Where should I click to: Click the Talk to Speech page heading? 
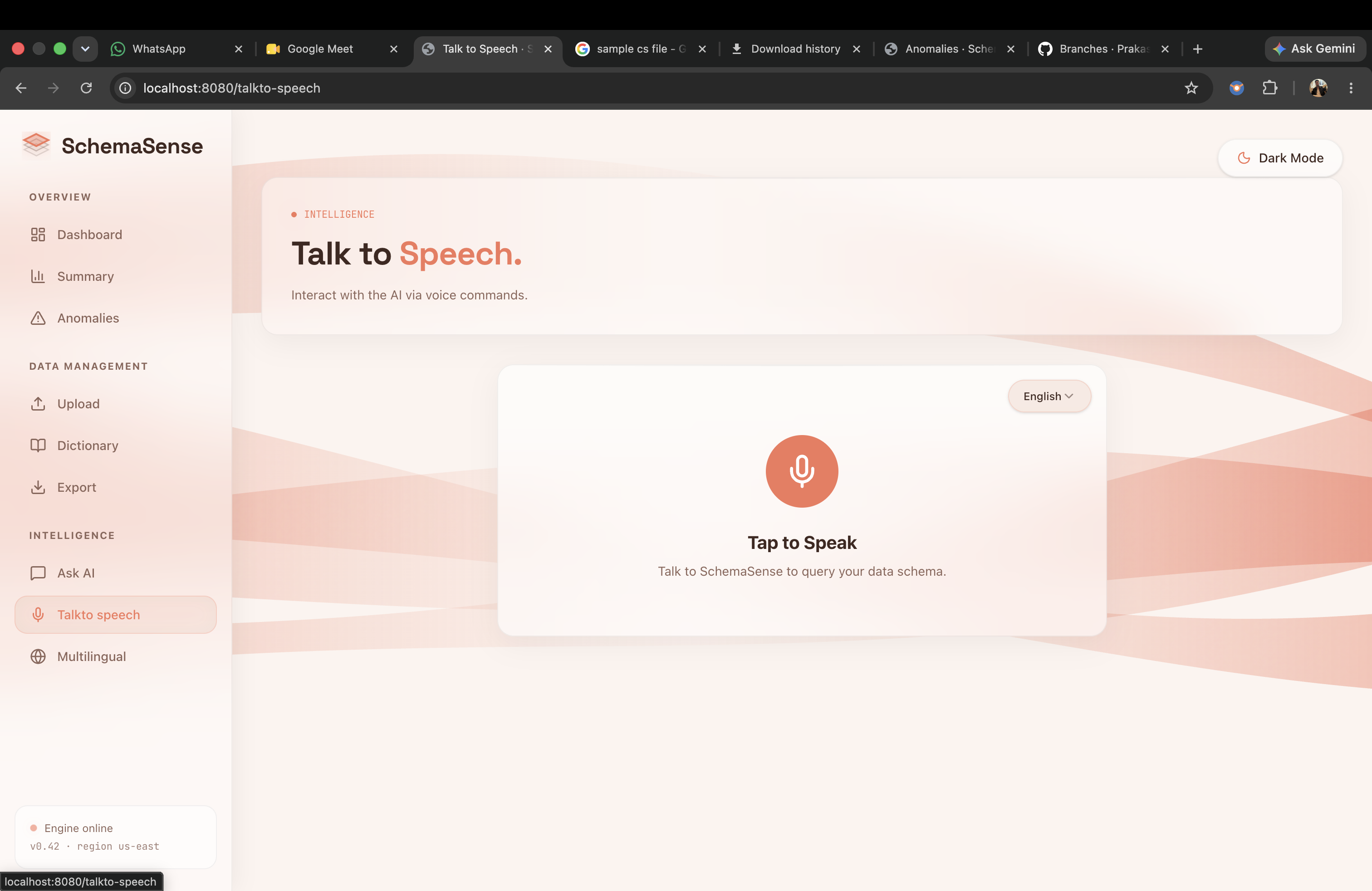point(407,254)
